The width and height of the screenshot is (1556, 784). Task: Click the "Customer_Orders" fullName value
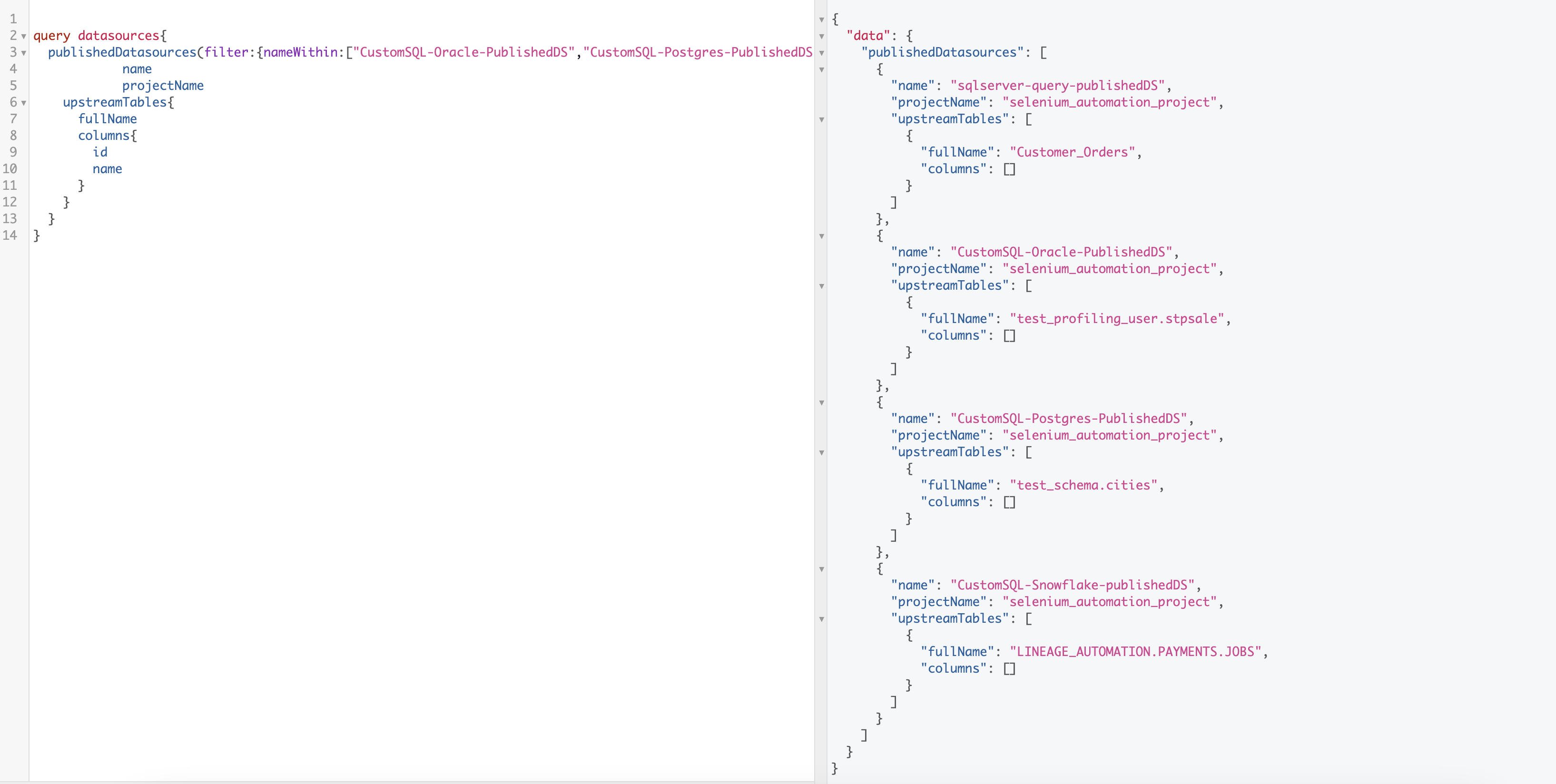point(1072,152)
